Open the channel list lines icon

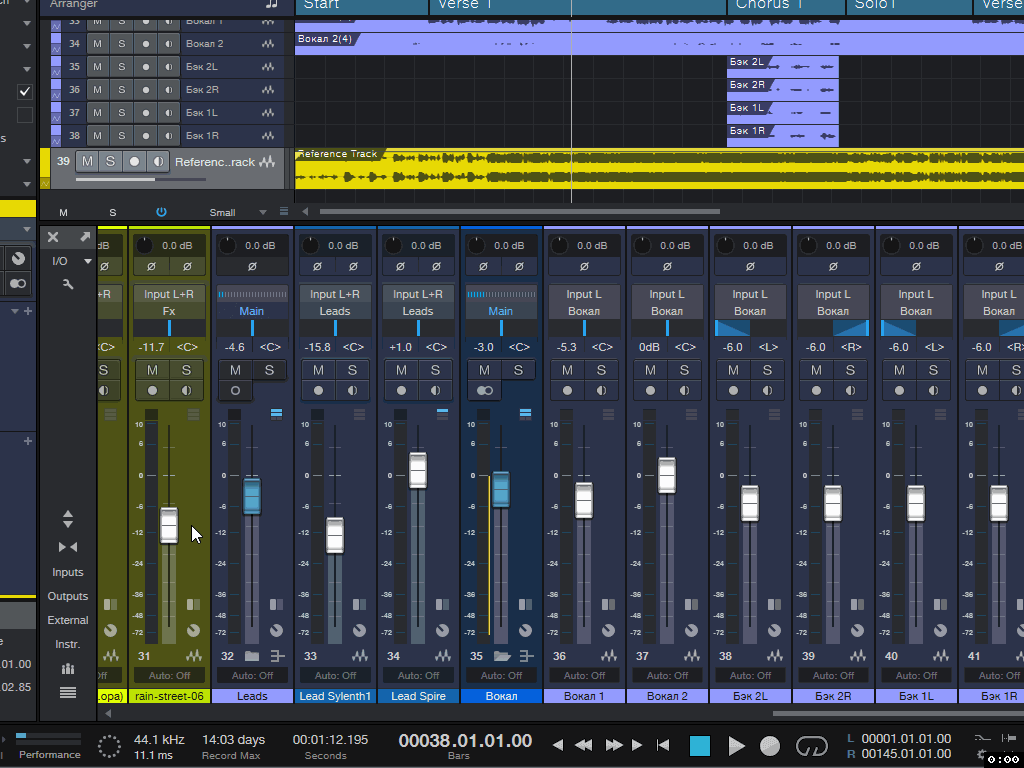[x=68, y=692]
